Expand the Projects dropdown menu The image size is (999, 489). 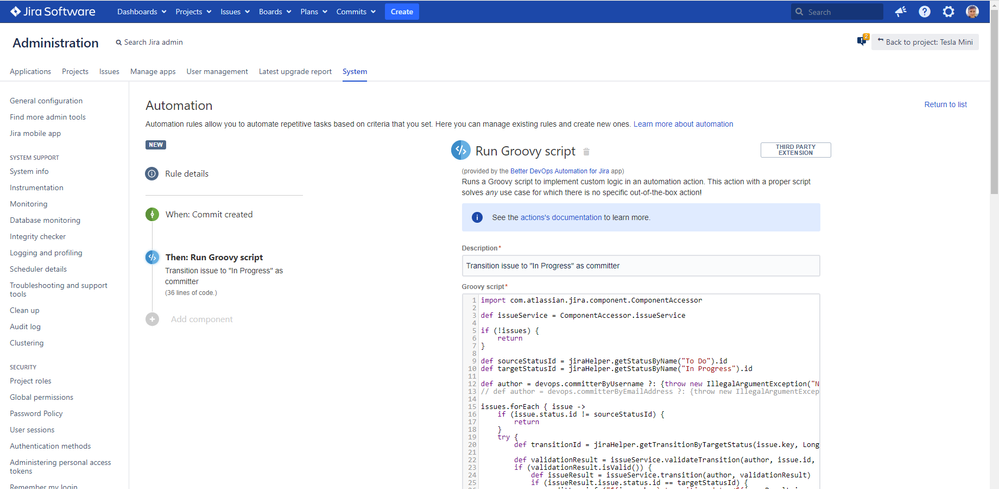click(193, 12)
